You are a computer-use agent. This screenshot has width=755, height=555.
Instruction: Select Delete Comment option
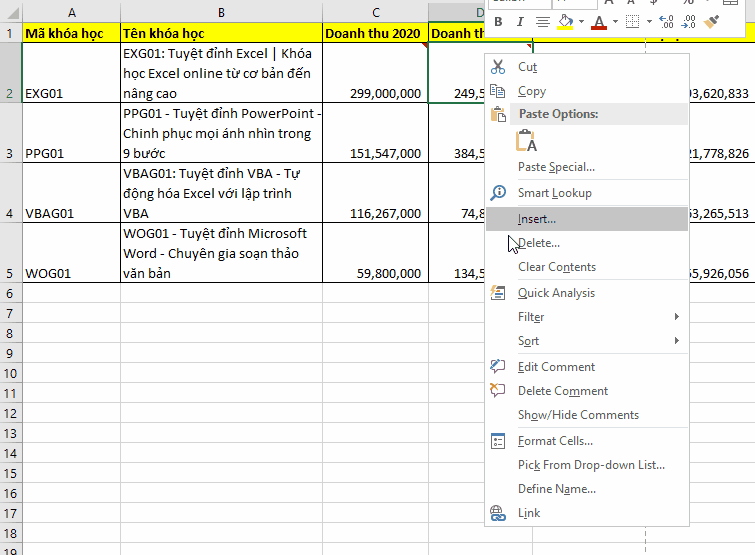tap(562, 391)
